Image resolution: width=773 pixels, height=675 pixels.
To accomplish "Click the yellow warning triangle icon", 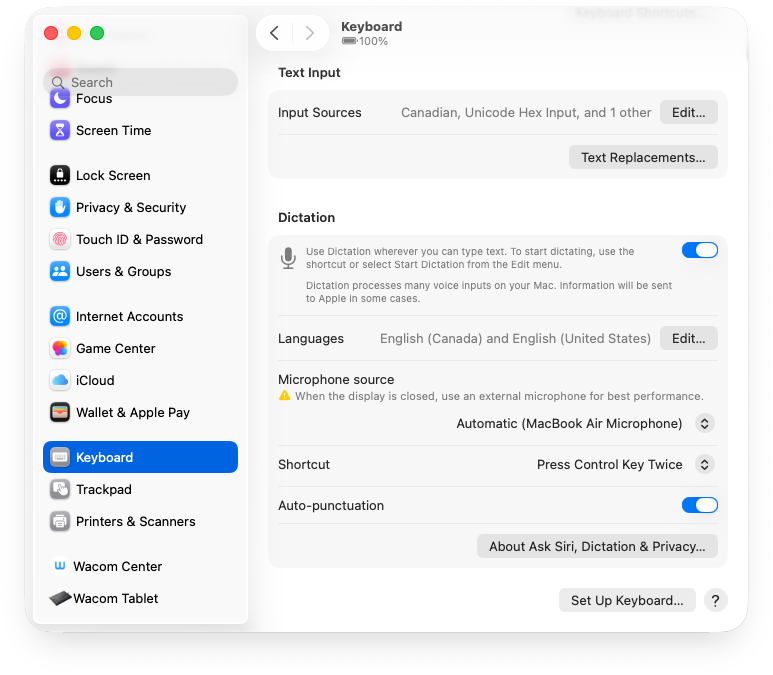I will (284, 395).
